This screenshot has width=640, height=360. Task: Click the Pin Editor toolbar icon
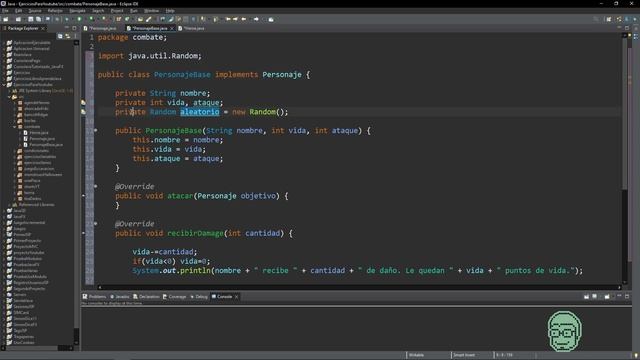coord(271,19)
